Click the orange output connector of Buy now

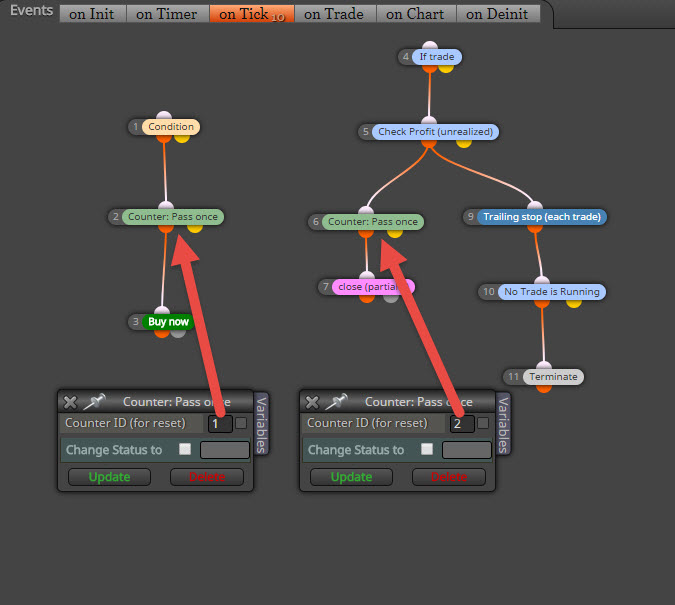pos(162,333)
